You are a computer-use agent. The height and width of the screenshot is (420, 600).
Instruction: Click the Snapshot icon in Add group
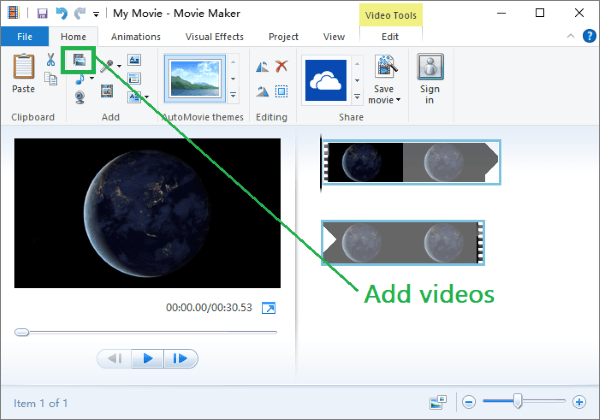point(107,91)
